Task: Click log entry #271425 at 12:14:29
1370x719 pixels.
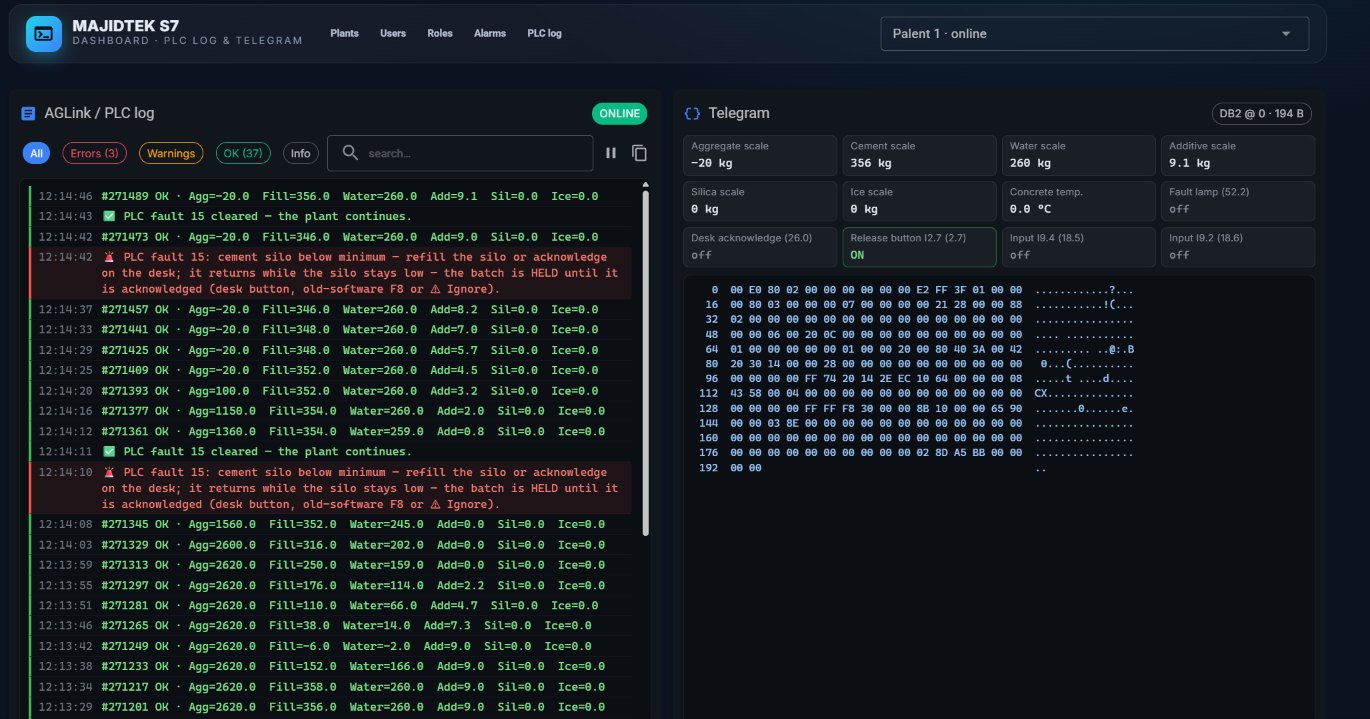Action: pyautogui.click(x=330, y=350)
